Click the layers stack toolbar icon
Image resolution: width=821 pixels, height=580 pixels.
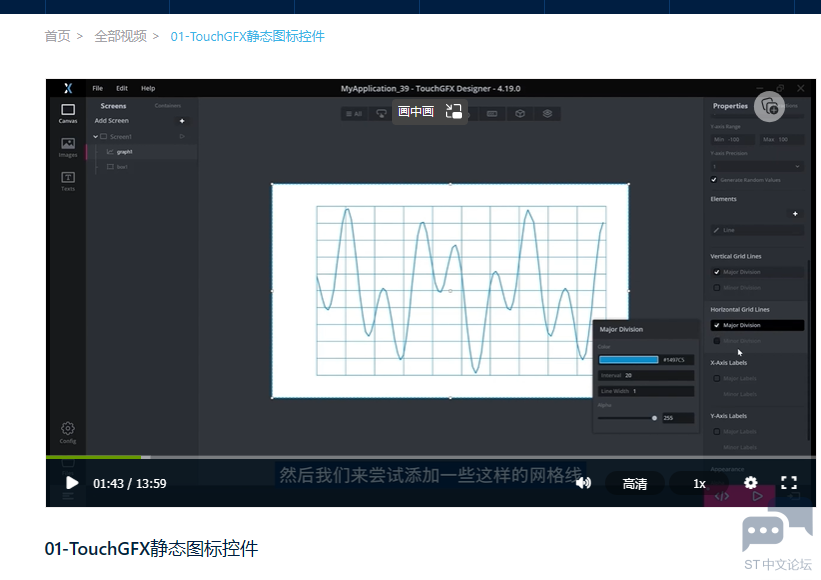click(x=547, y=114)
